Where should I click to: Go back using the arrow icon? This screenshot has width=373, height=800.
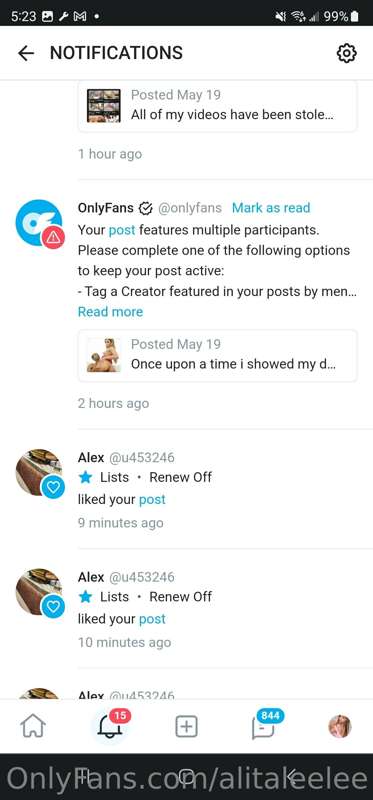coord(26,53)
